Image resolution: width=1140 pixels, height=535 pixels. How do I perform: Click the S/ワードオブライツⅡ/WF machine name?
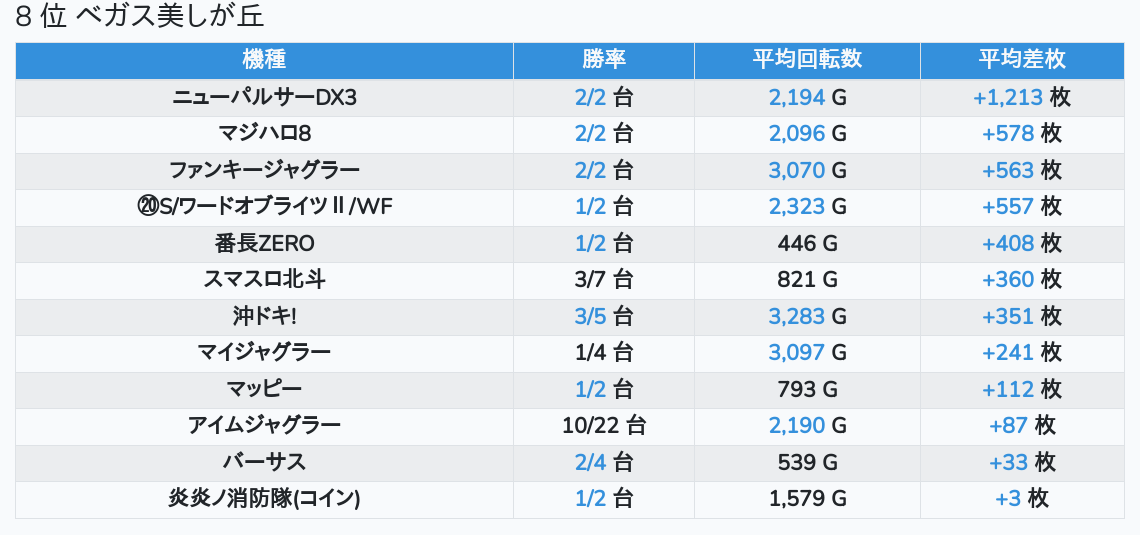coord(264,207)
